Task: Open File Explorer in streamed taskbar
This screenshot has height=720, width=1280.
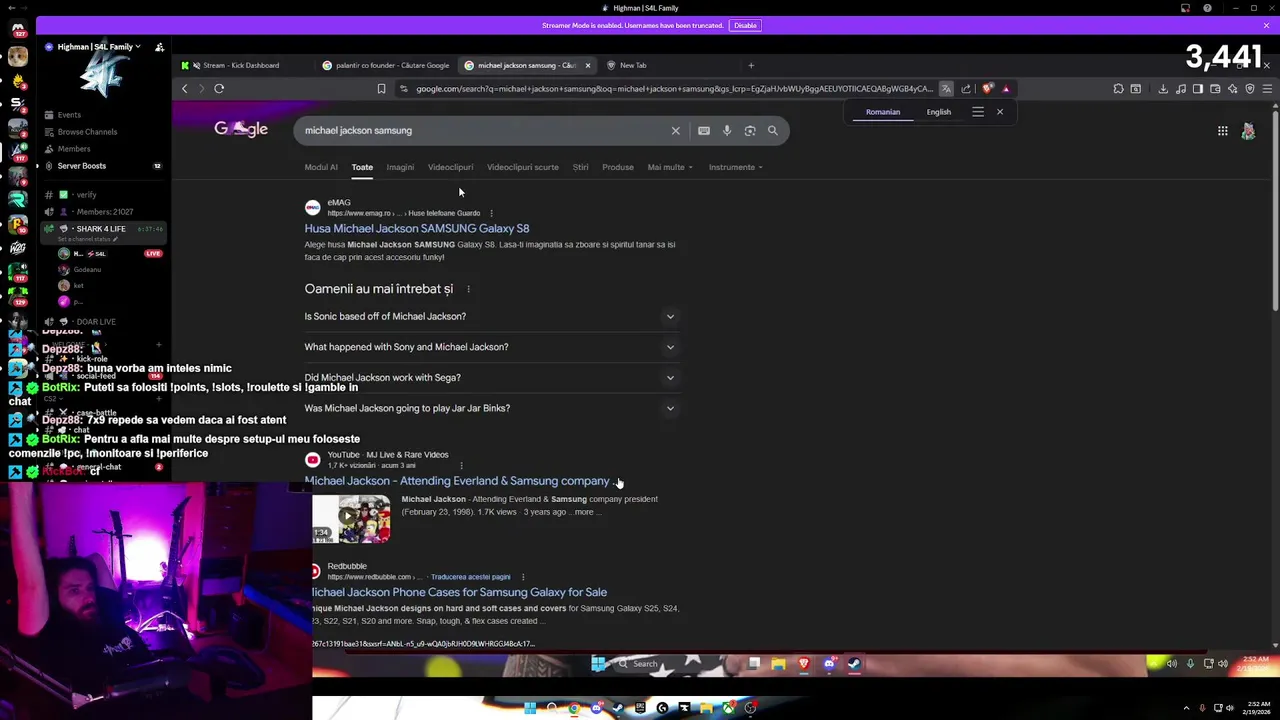Action: tap(778, 663)
